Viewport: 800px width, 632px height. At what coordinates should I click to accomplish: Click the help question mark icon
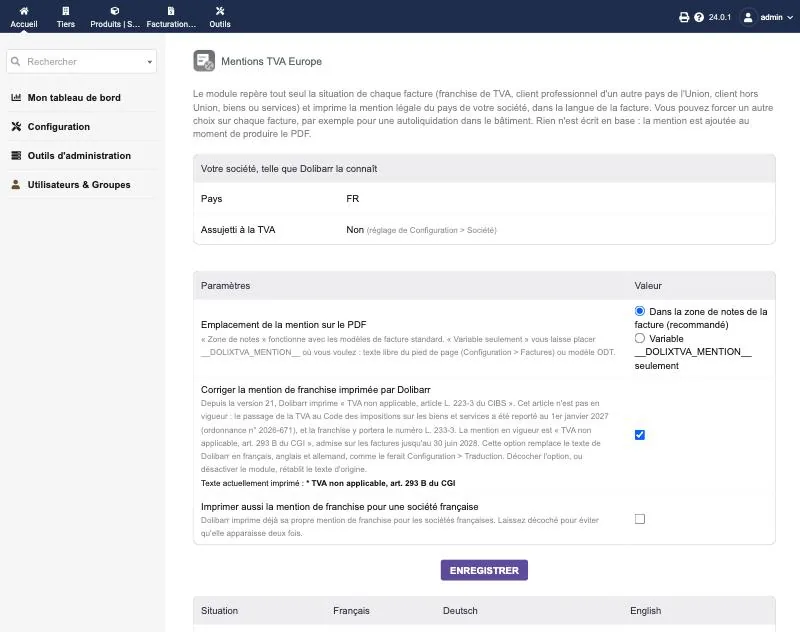pos(699,17)
